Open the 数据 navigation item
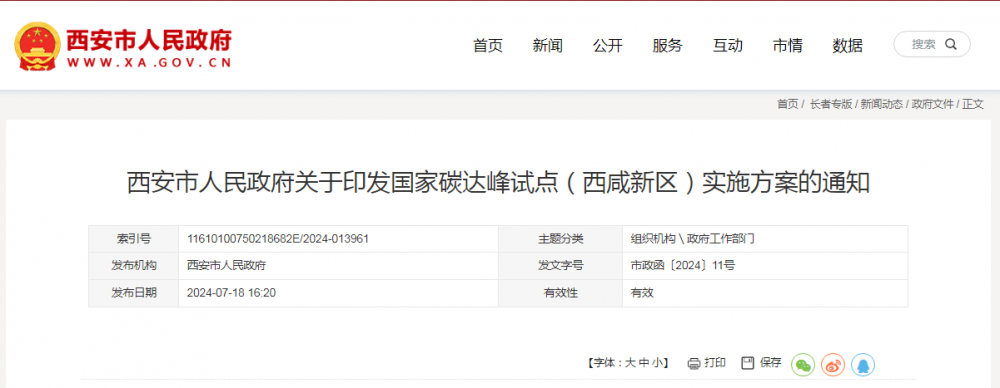The width and height of the screenshot is (1000, 388). [x=848, y=45]
